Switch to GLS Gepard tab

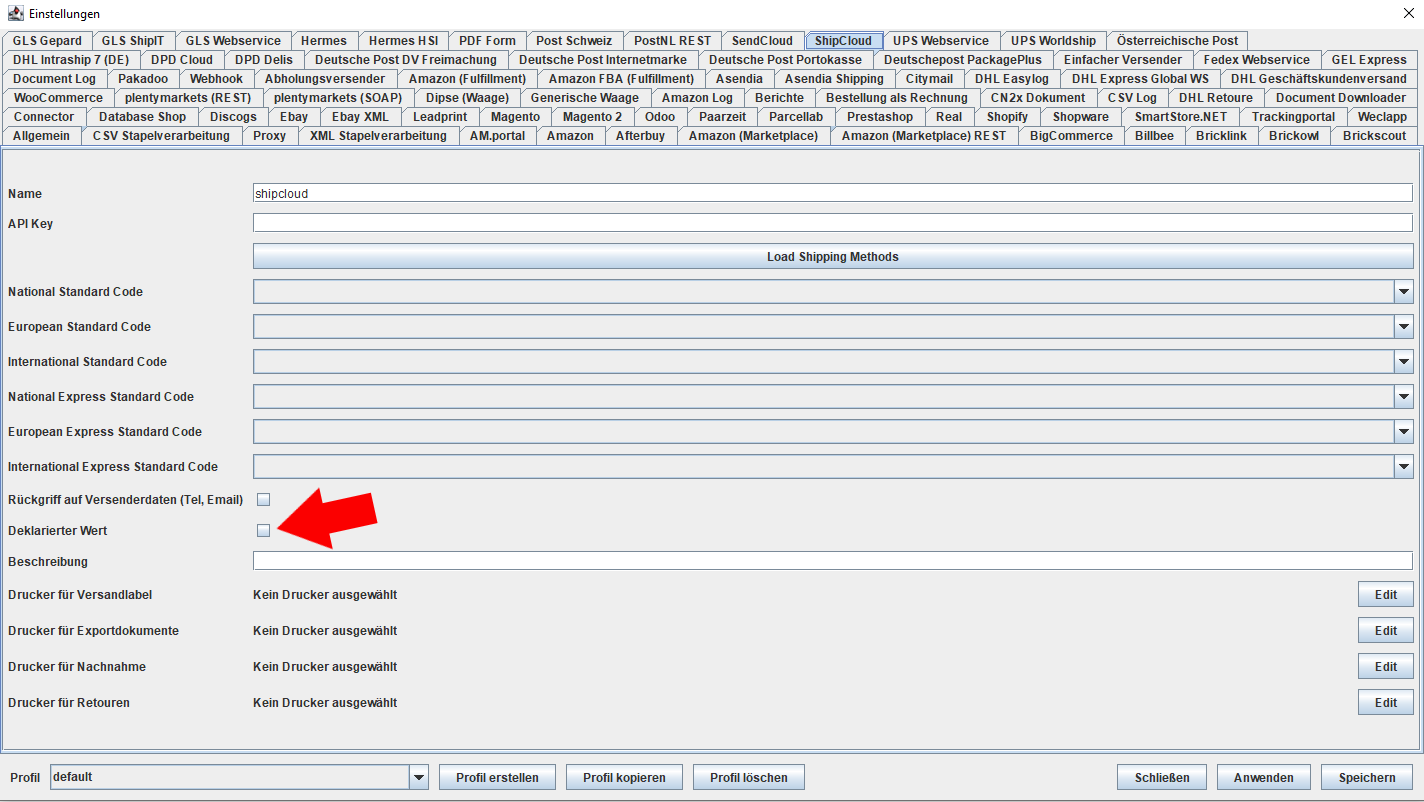coord(47,41)
